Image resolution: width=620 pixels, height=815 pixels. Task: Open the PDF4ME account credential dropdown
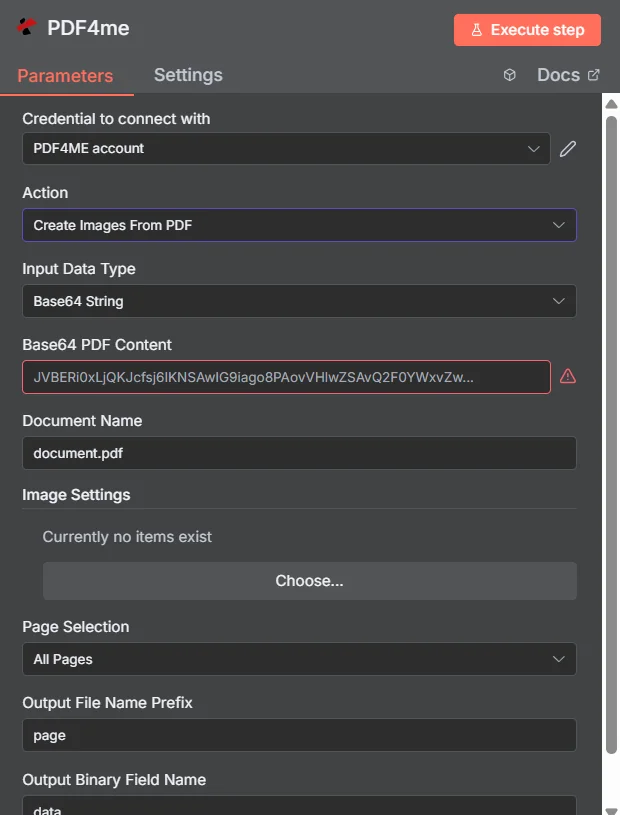(x=286, y=149)
